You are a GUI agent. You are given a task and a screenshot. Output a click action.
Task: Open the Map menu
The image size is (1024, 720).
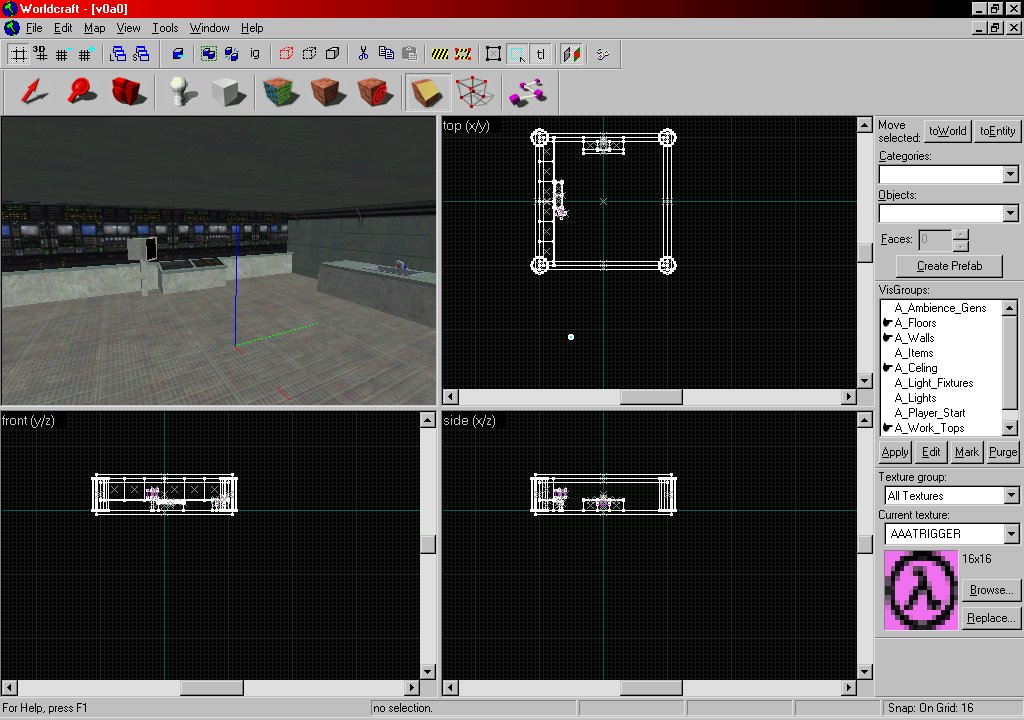(x=95, y=28)
